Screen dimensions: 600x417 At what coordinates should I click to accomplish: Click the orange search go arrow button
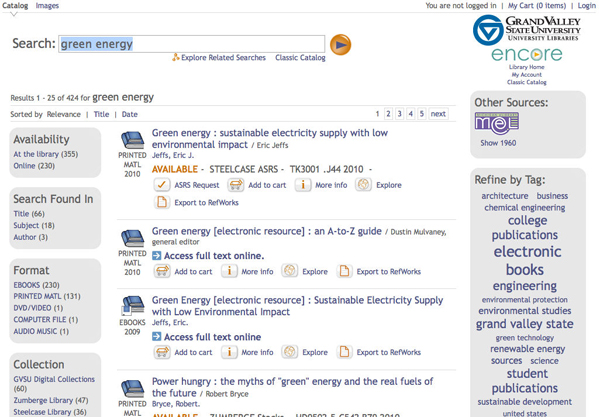341,44
